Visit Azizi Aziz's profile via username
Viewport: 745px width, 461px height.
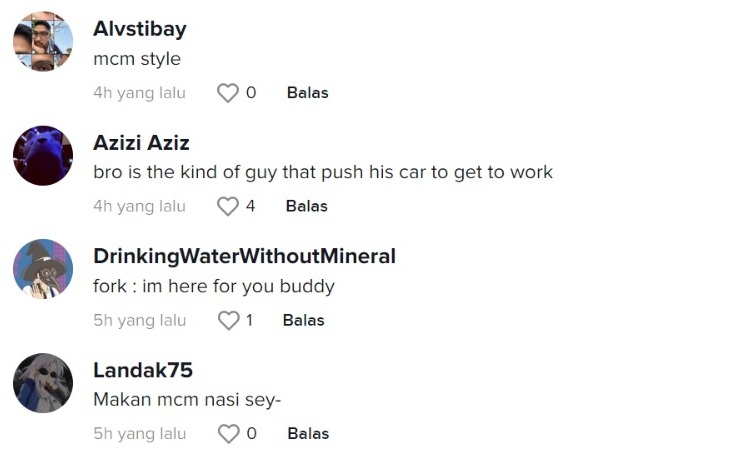tap(141, 143)
